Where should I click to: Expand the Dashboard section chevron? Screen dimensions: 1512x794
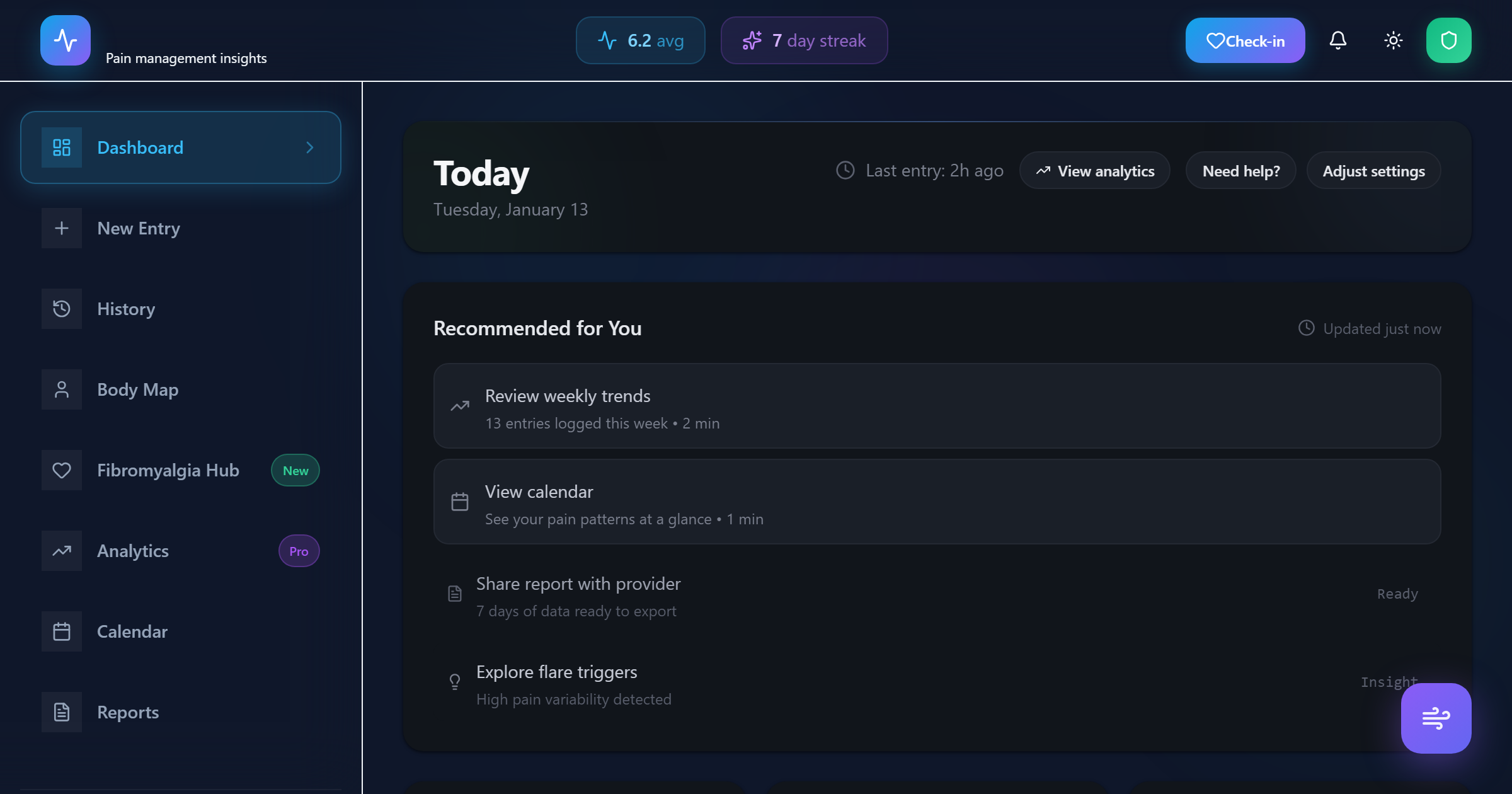[309, 147]
